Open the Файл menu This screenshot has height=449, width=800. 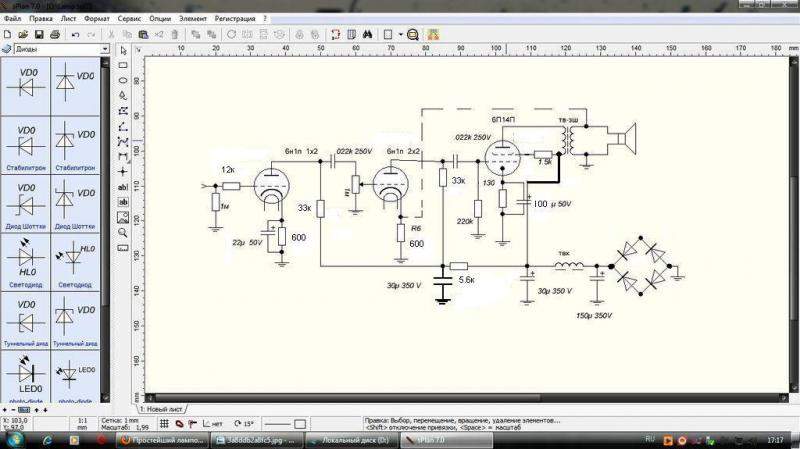12,19
